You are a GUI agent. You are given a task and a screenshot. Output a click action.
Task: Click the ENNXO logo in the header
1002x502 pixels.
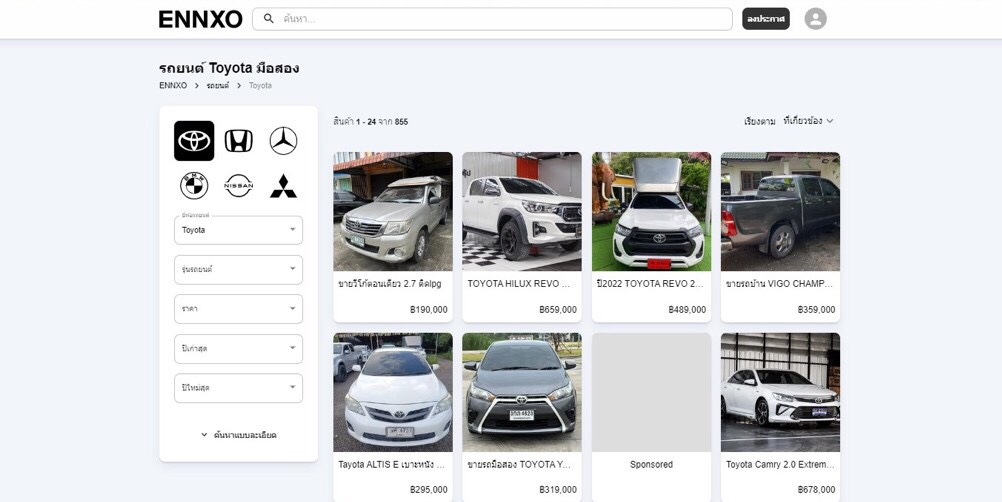click(200, 19)
